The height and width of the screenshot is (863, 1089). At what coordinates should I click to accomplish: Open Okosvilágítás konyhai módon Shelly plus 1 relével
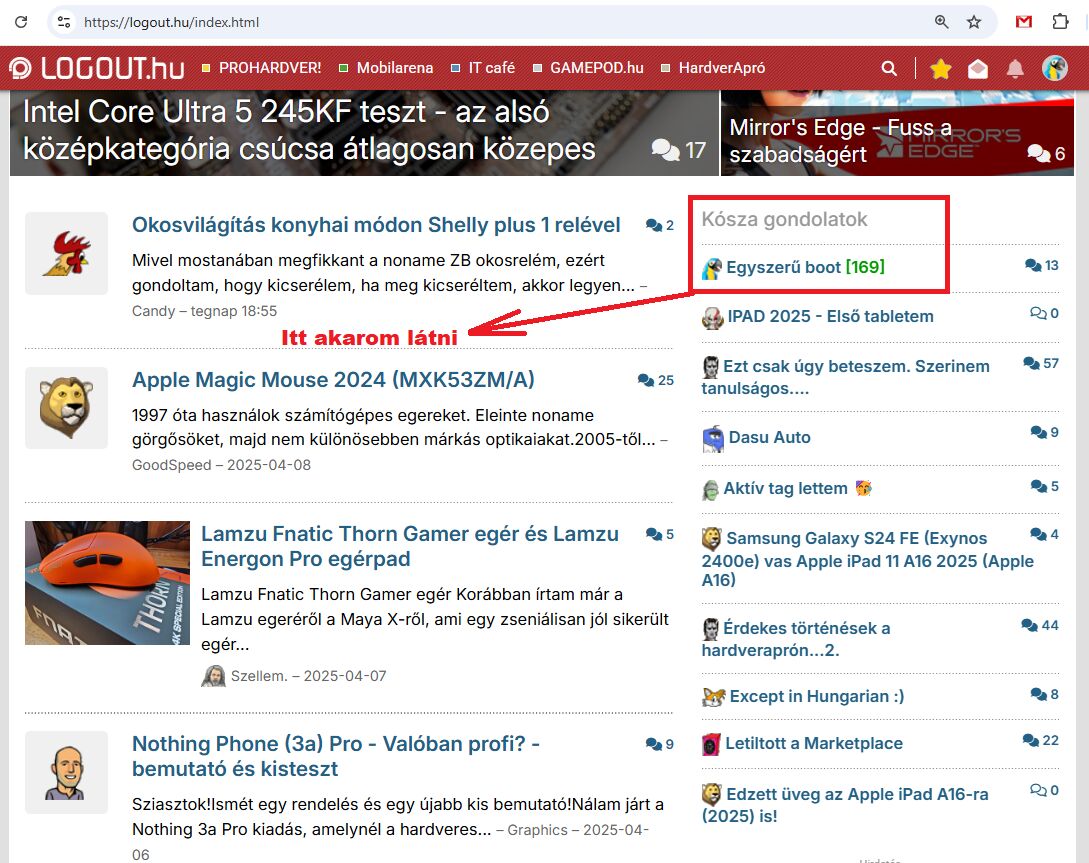[376, 225]
